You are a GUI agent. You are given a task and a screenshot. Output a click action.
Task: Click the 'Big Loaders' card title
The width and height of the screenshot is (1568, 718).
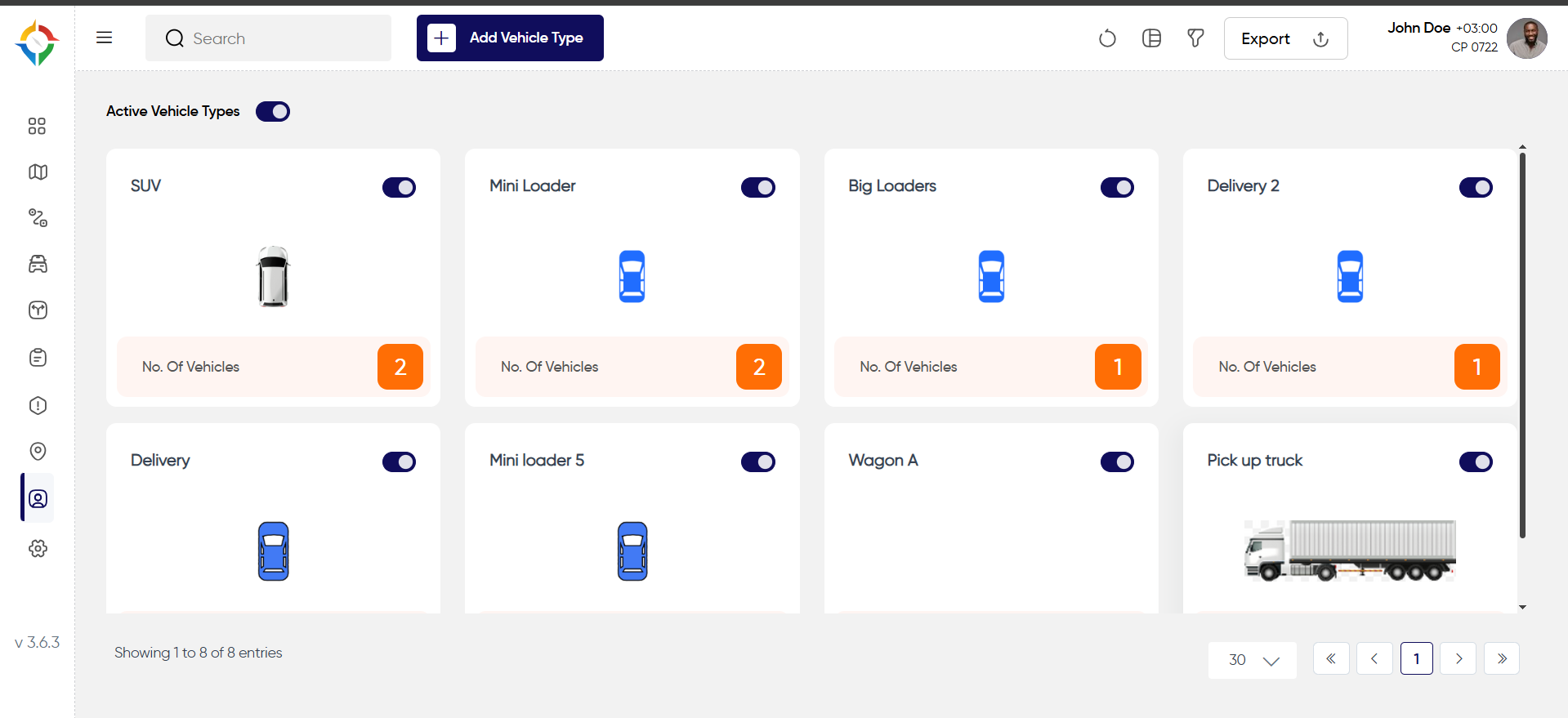(892, 185)
